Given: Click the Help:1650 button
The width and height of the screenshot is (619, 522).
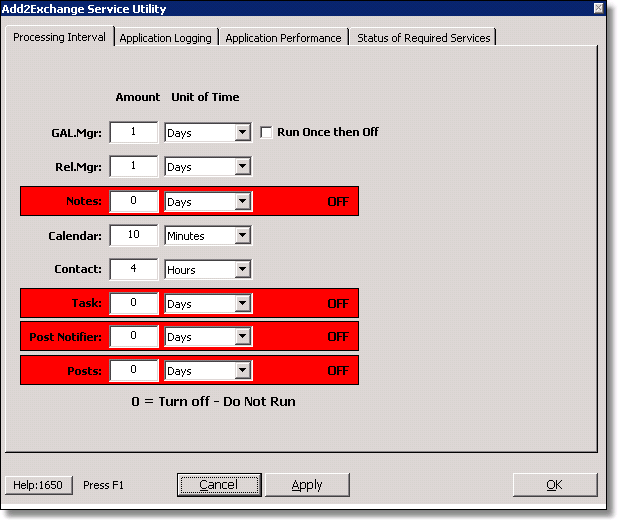Looking at the screenshot, I should (38, 485).
